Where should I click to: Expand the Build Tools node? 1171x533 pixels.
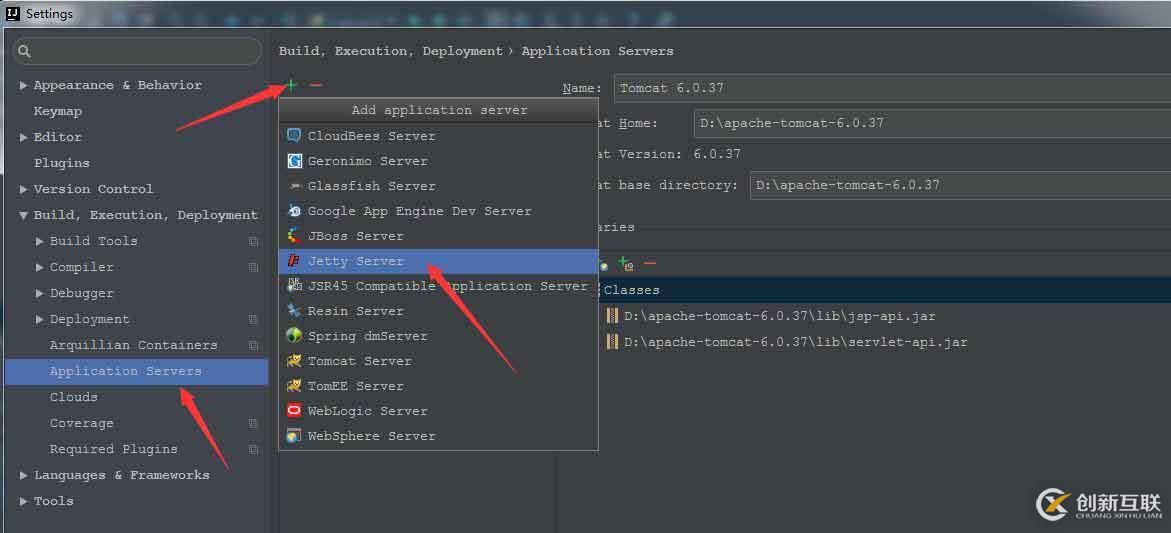coord(40,241)
